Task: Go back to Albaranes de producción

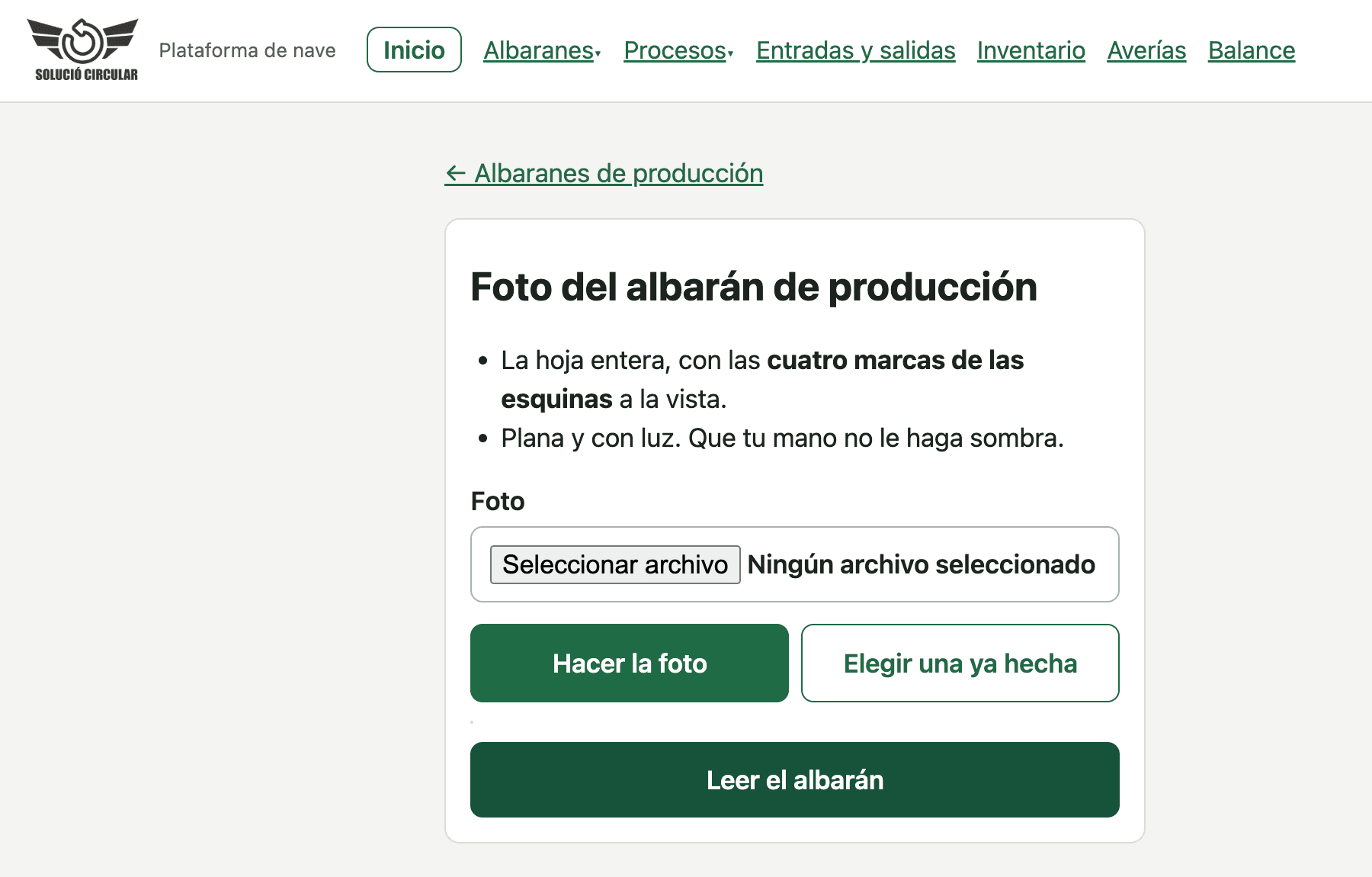Action: click(x=604, y=173)
